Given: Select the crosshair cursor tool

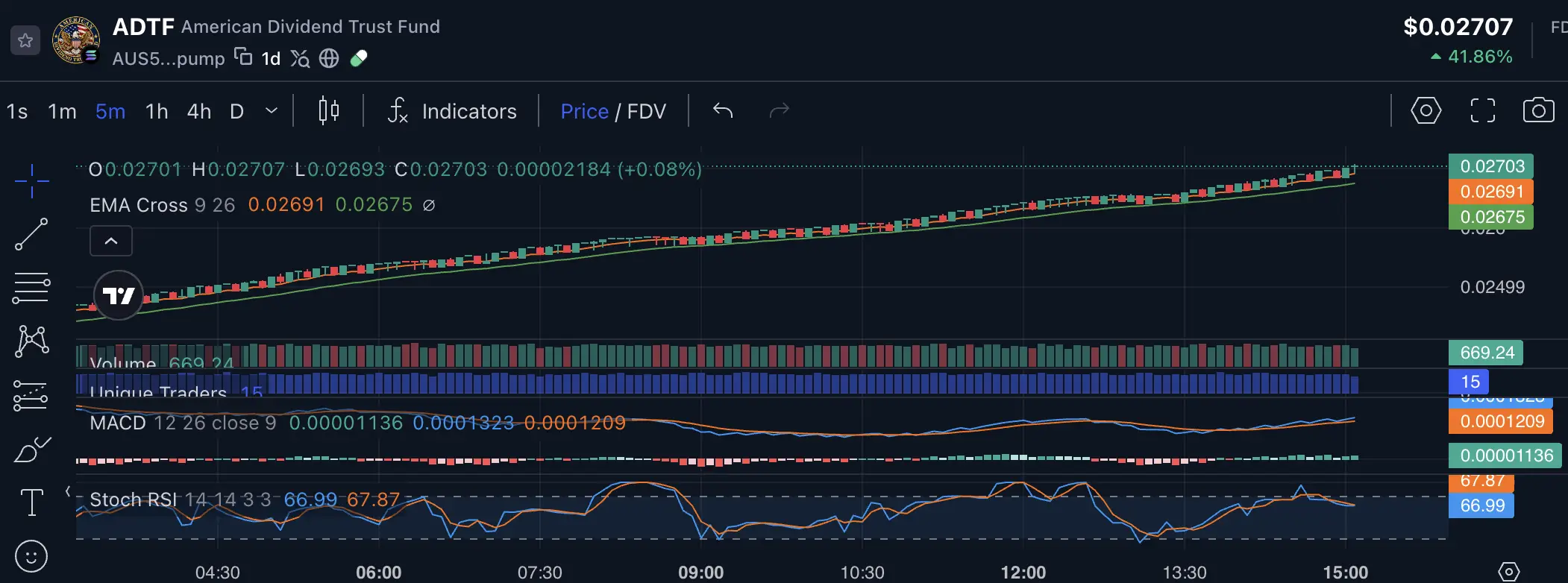Looking at the screenshot, I should click(x=31, y=181).
